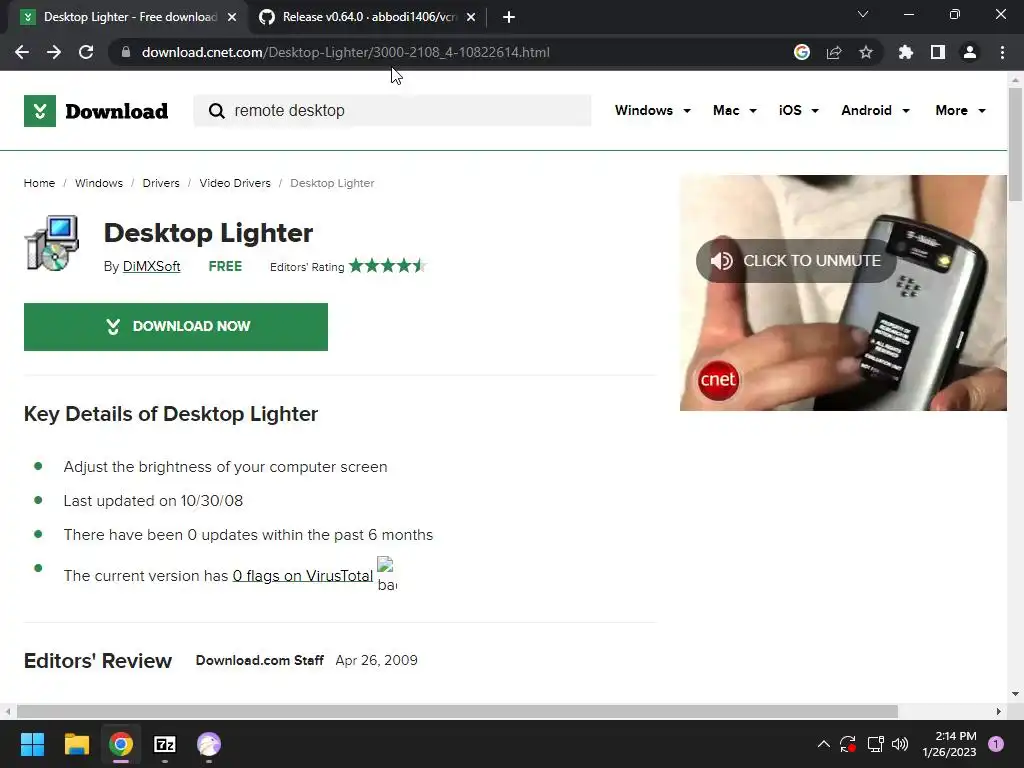Open Video Drivers breadcrumb link
Viewport: 1024px width, 768px height.
(234, 184)
